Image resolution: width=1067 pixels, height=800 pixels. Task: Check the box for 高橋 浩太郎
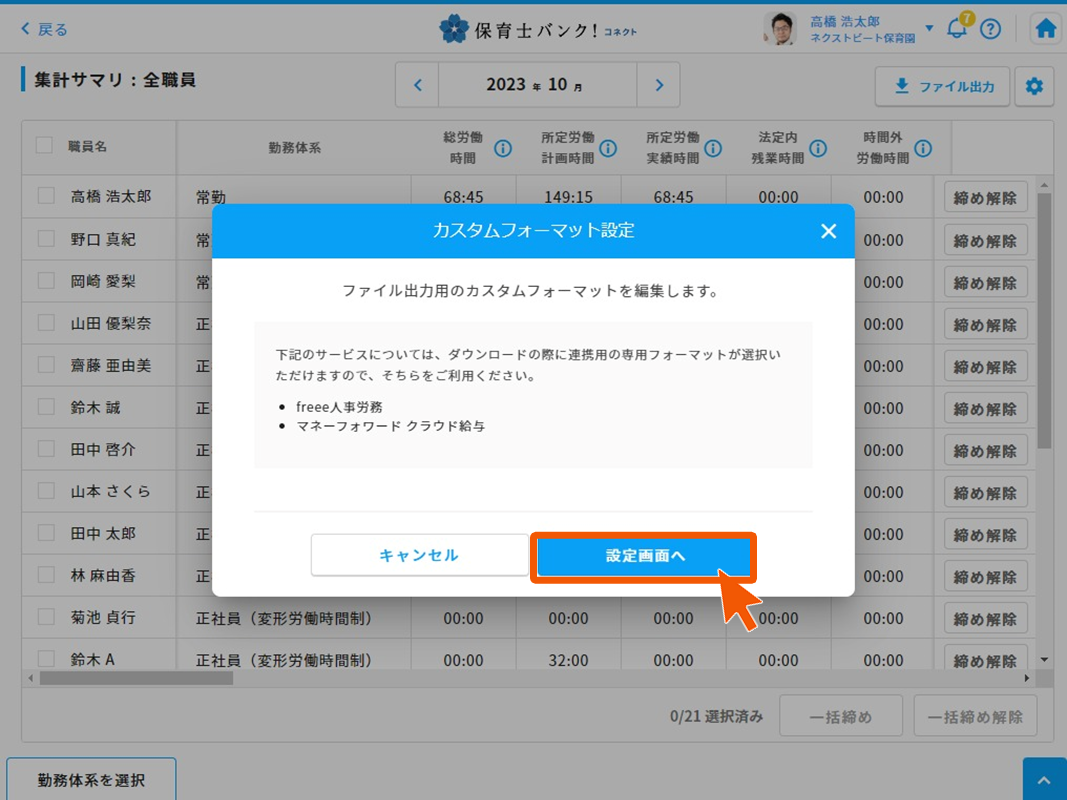point(46,197)
